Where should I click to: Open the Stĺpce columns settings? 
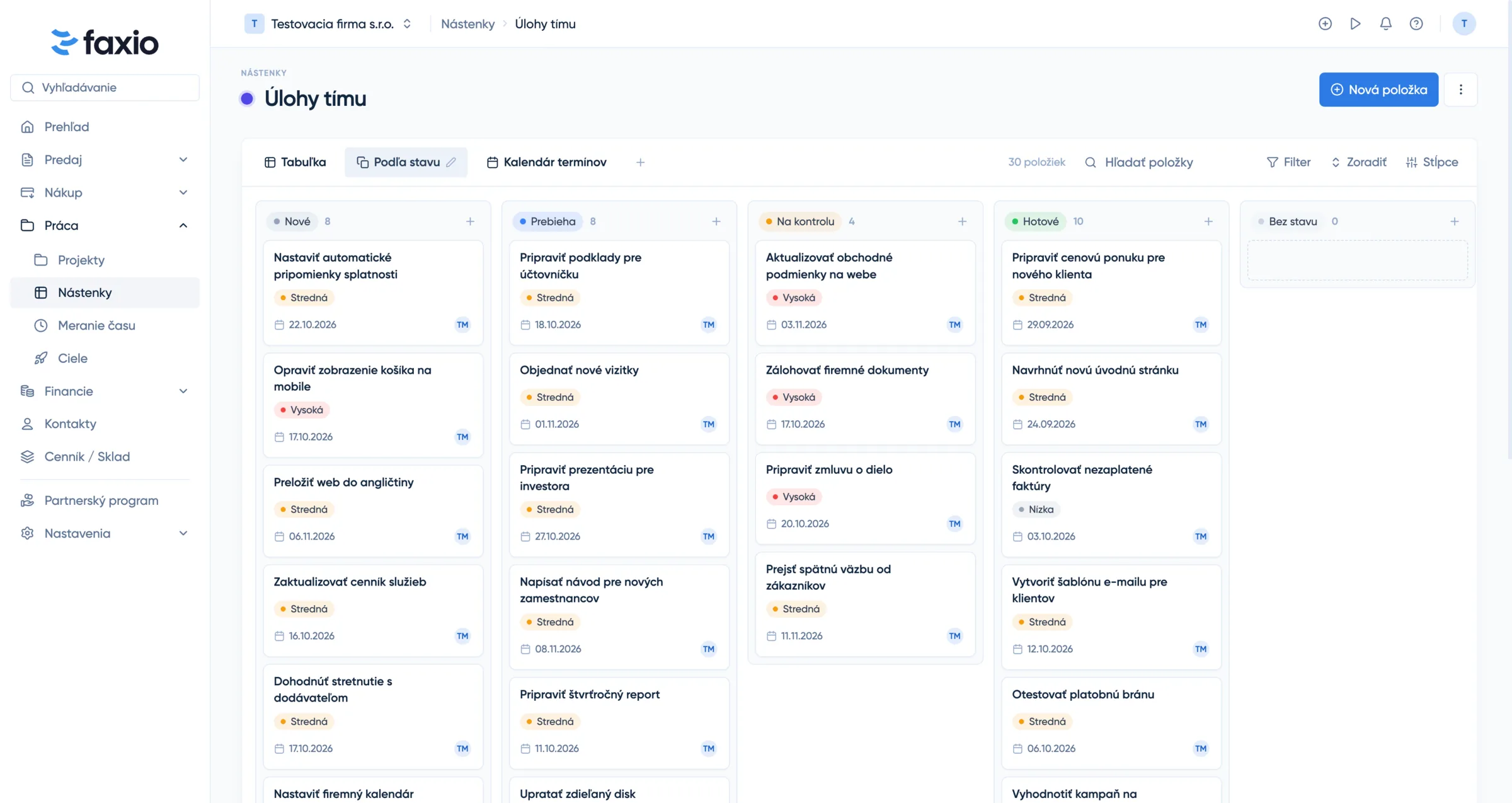1432,162
